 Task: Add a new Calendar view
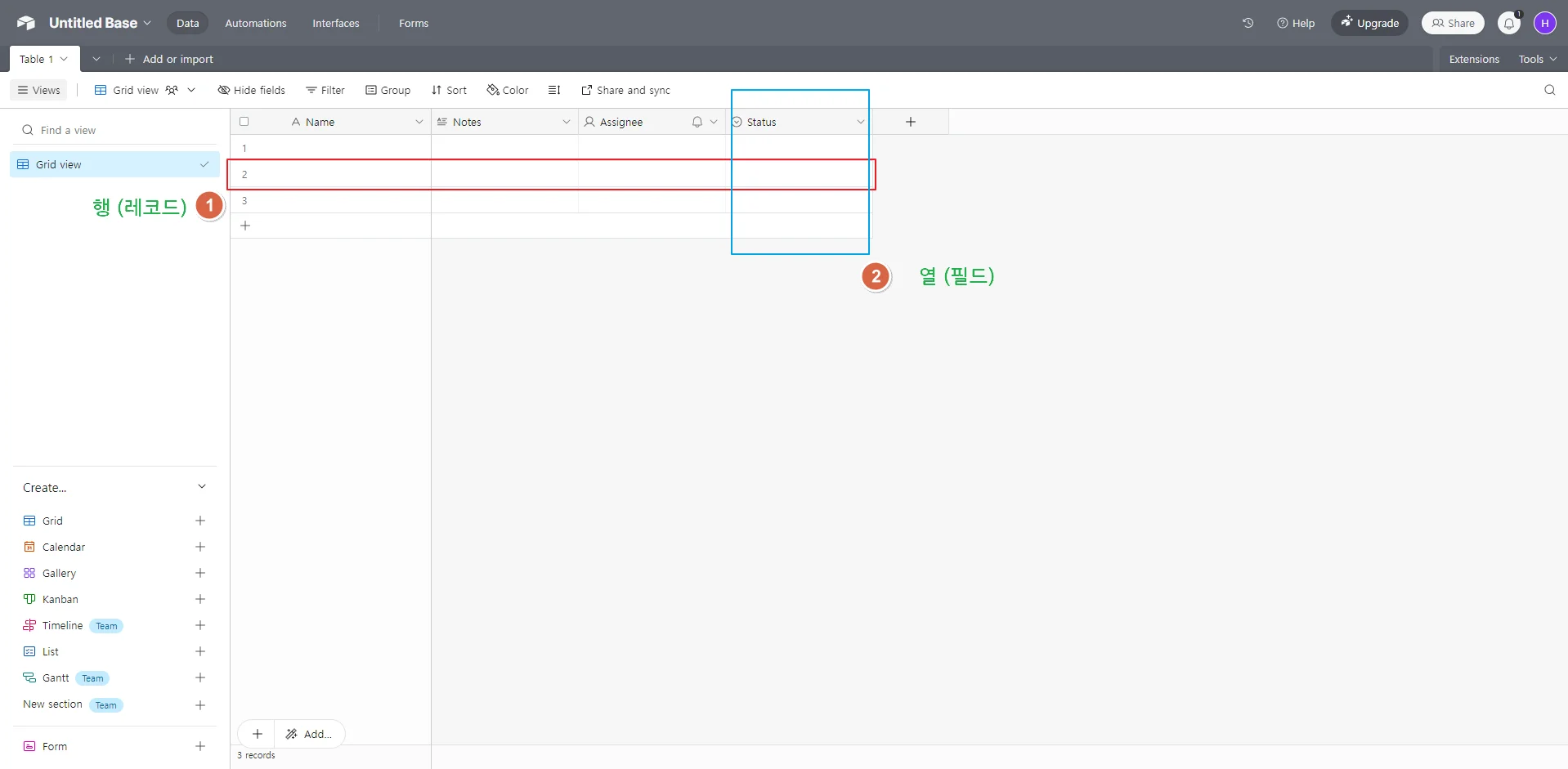point(200,547)
